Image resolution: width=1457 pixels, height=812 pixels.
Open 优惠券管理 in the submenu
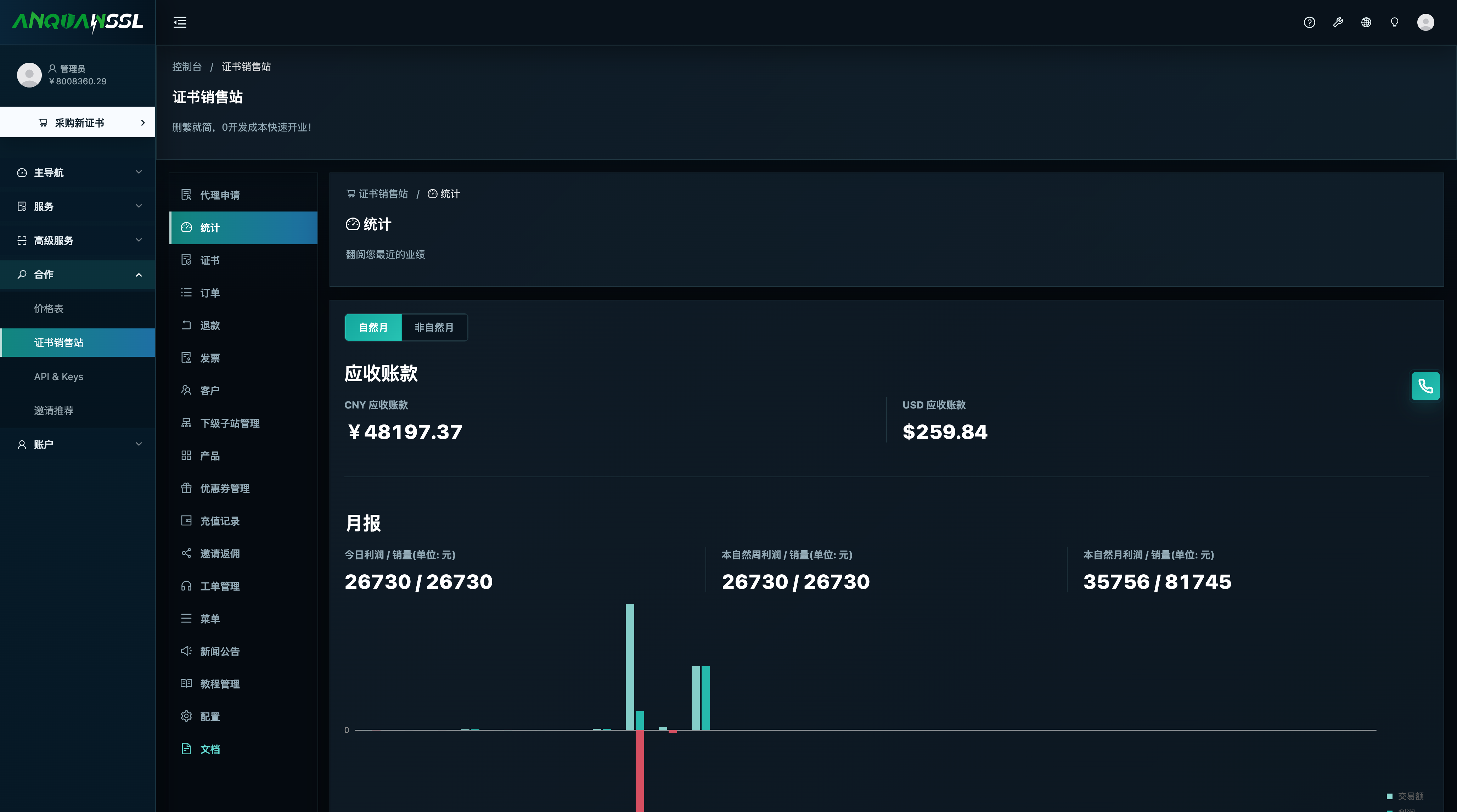pos(243,489)
